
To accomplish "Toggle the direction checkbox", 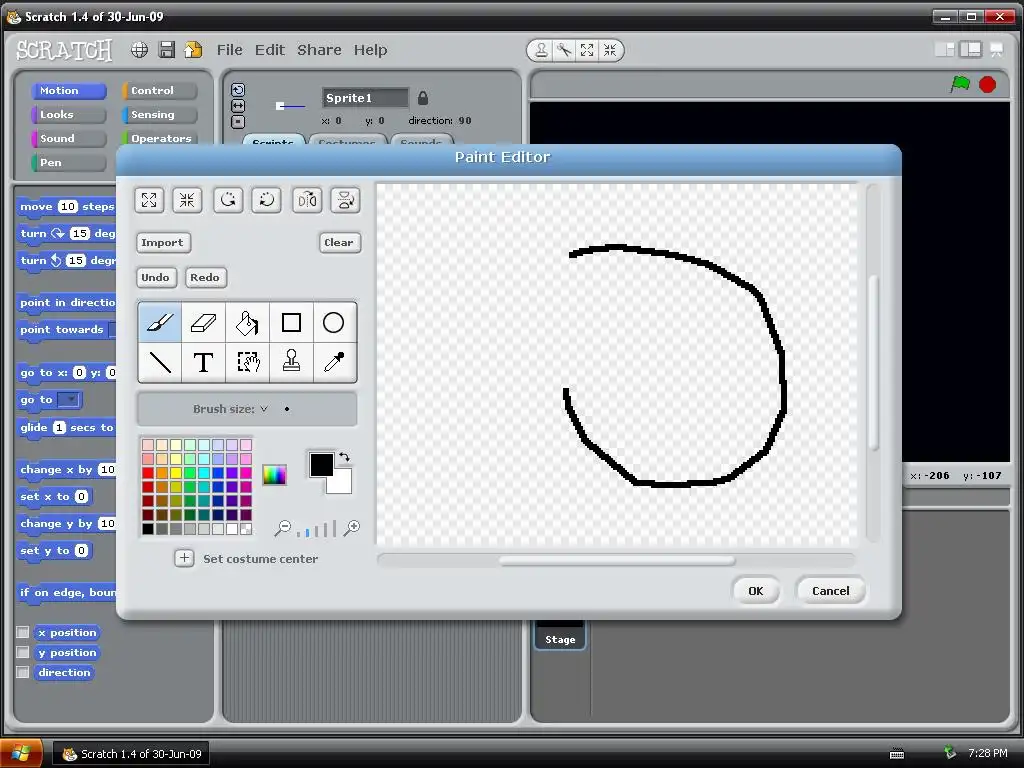I will (23, 672).
